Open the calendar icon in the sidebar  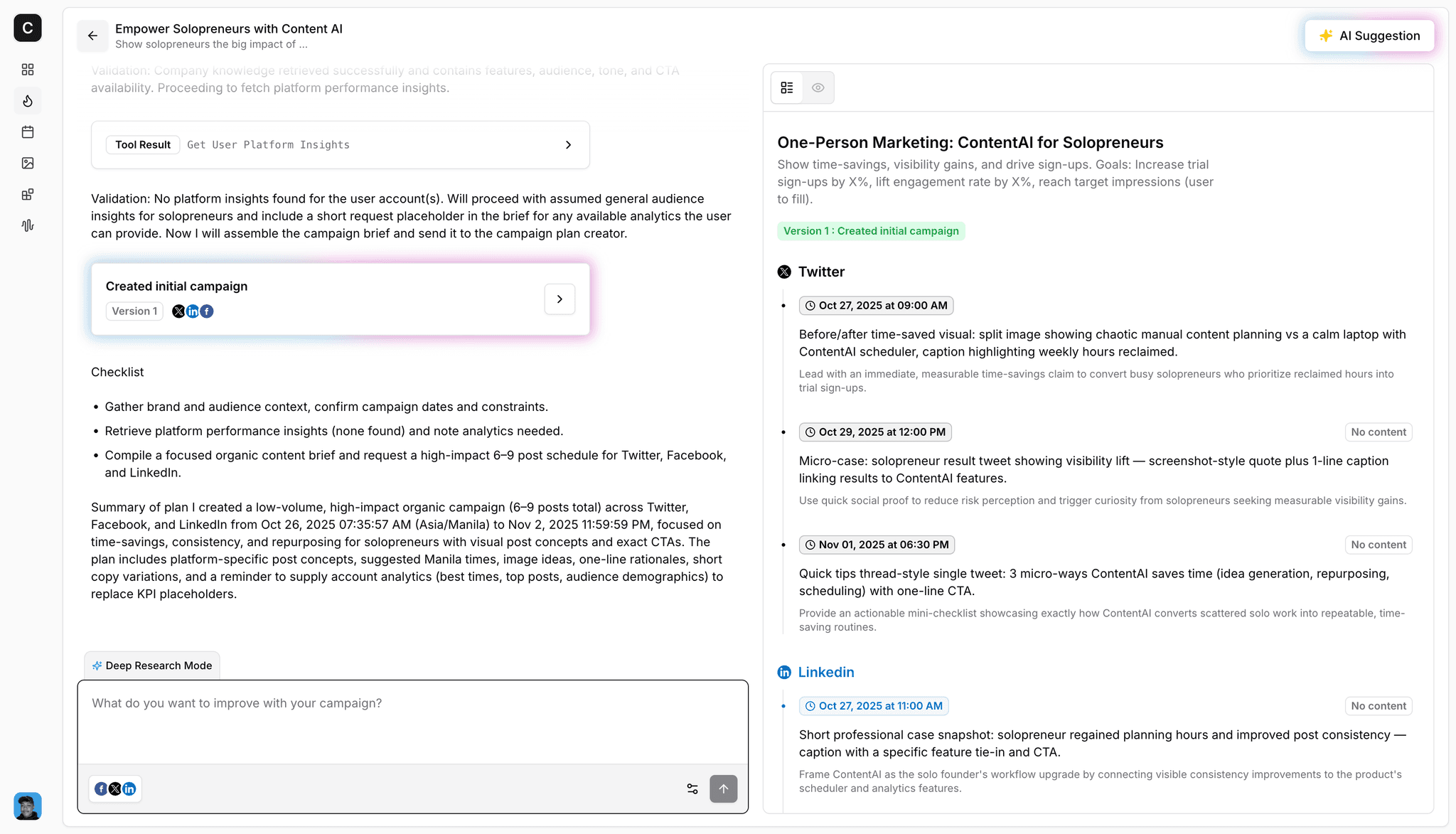point(27,132)
